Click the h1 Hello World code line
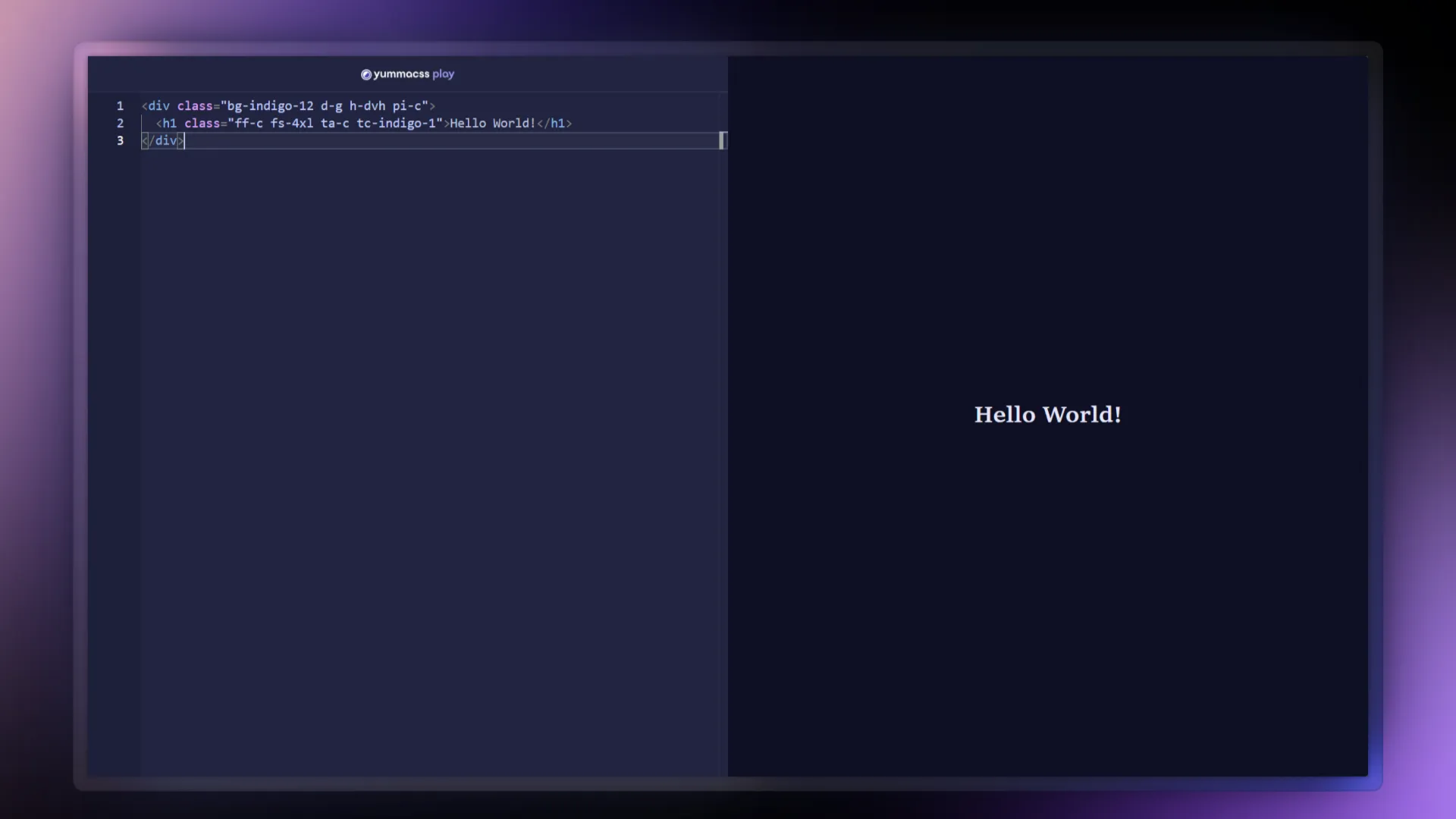1456x819 pixels. pyautogui.click(x=364, y=124)
